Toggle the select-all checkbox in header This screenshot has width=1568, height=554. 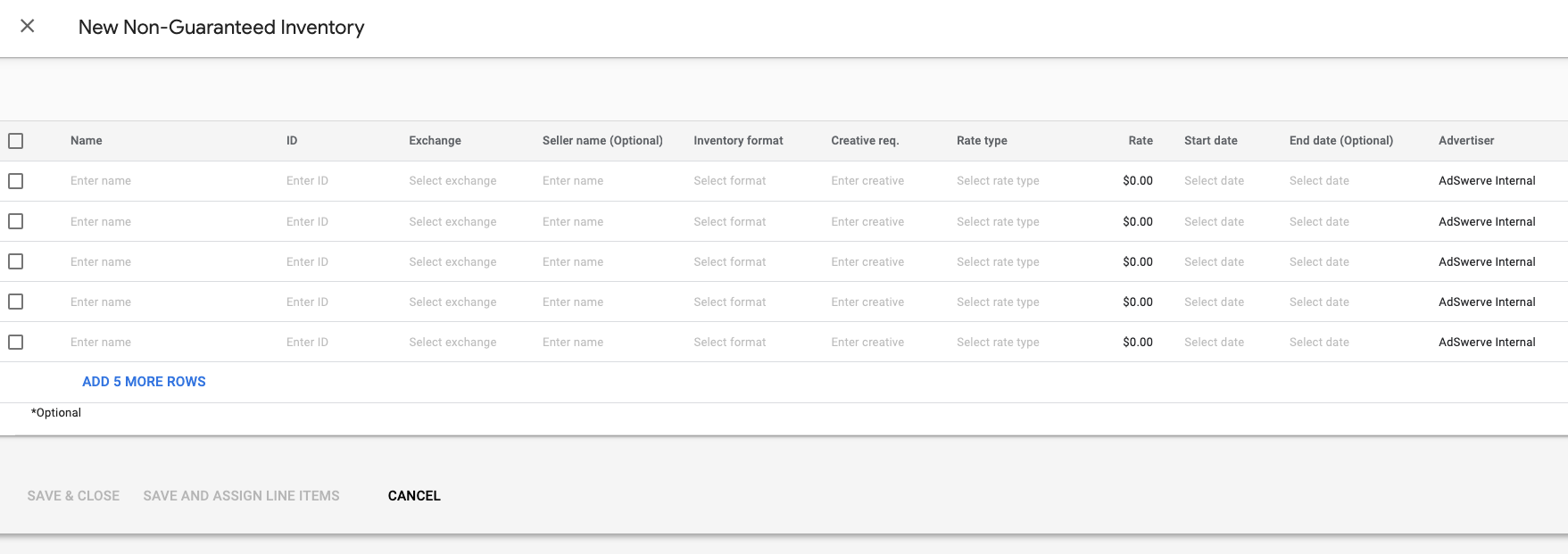[x=16, y=141]
